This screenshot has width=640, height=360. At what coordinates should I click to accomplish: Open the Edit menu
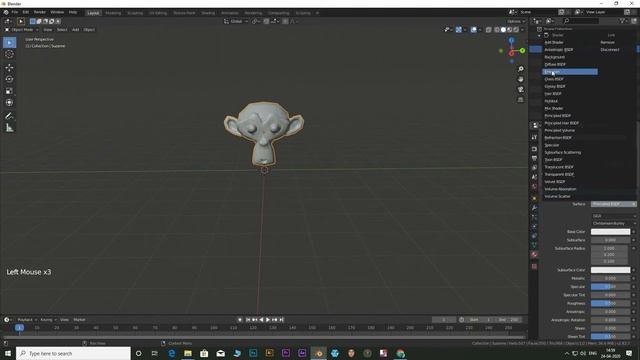(26, 12)
